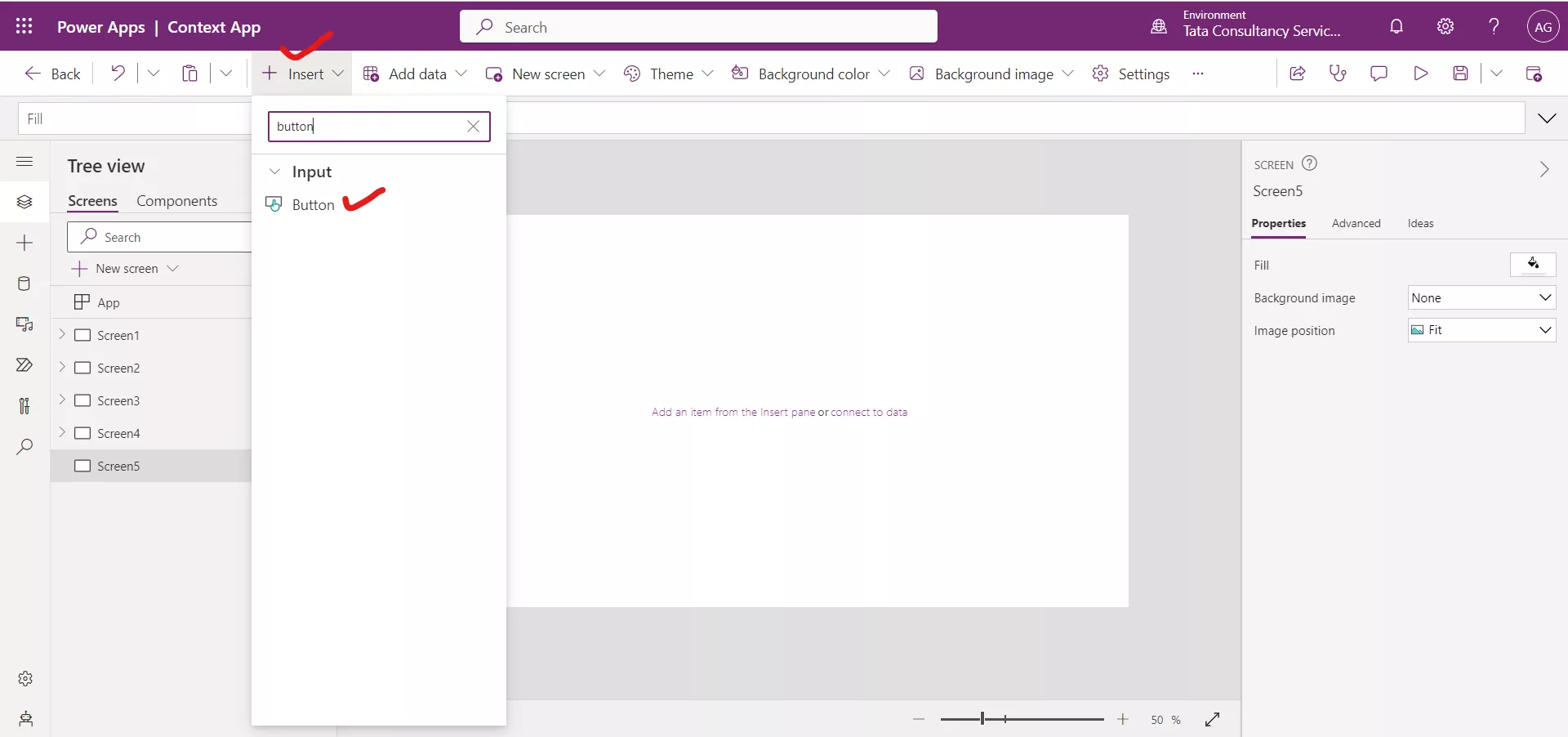The image size is (1568, 737).
Task: Open Virtual agent icon at bottom rail
Action: pyautogui.click(x=25, y=719)
